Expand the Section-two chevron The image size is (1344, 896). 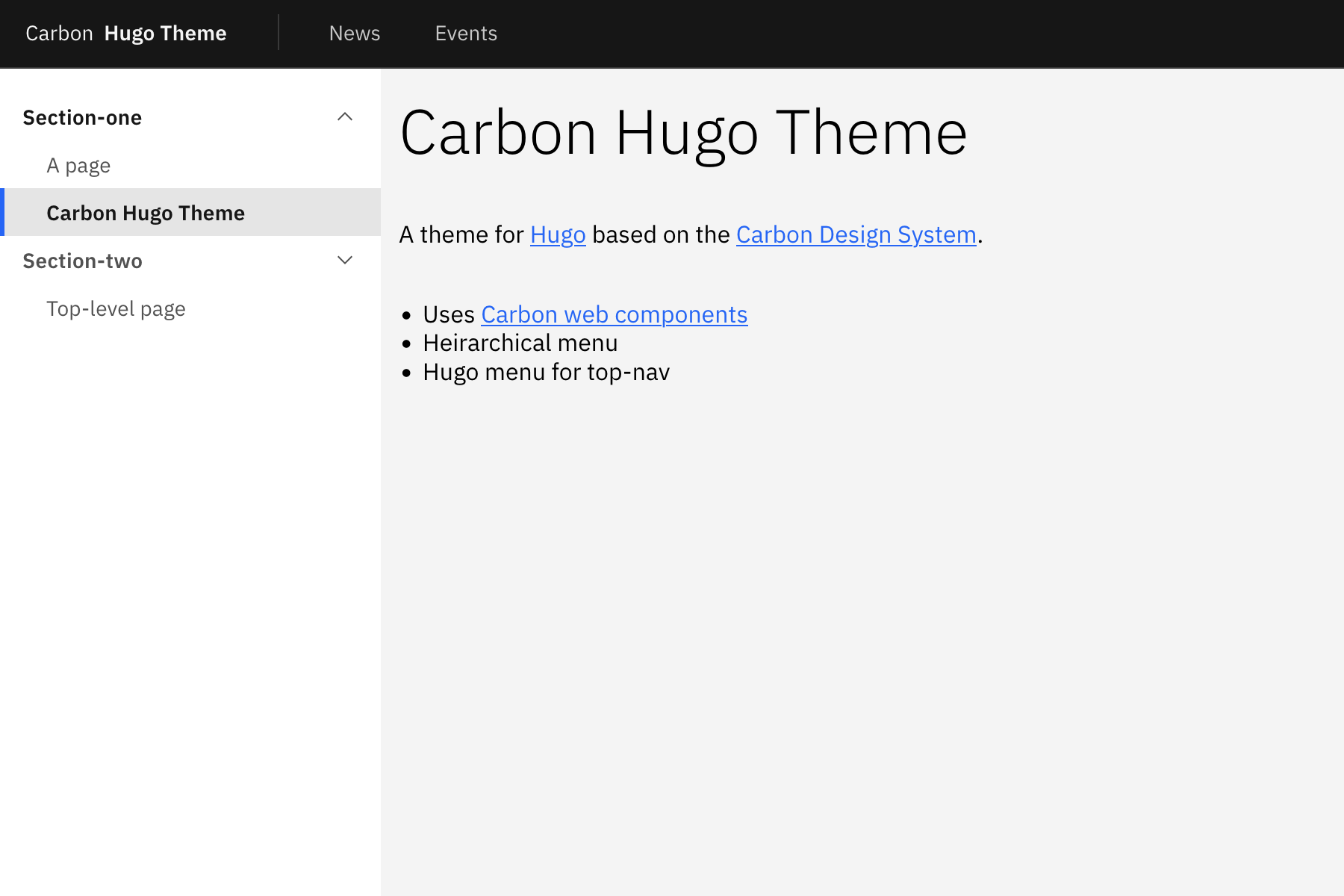coord(344,261)
